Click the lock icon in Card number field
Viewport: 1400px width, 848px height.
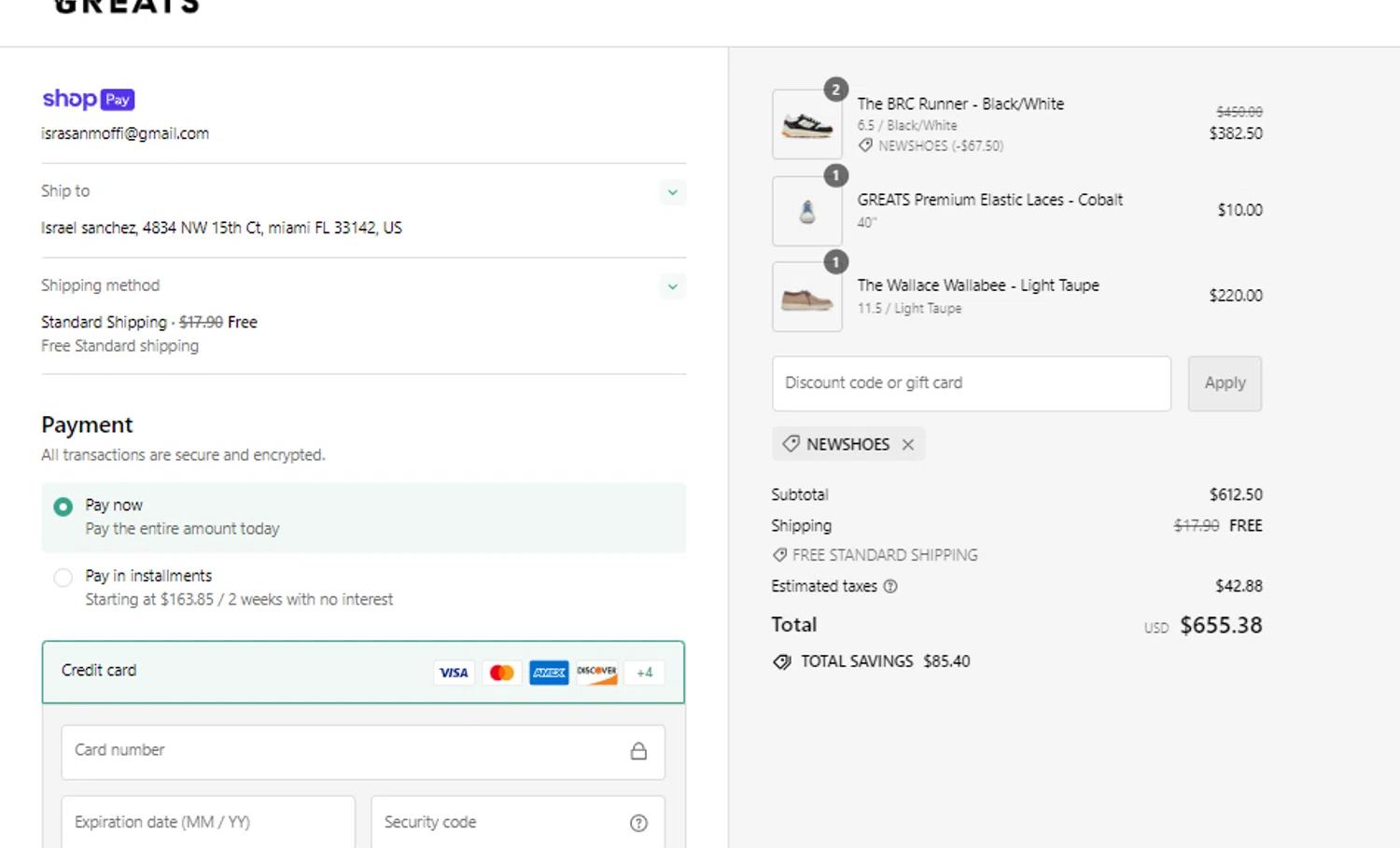click(x=638, y=751)
